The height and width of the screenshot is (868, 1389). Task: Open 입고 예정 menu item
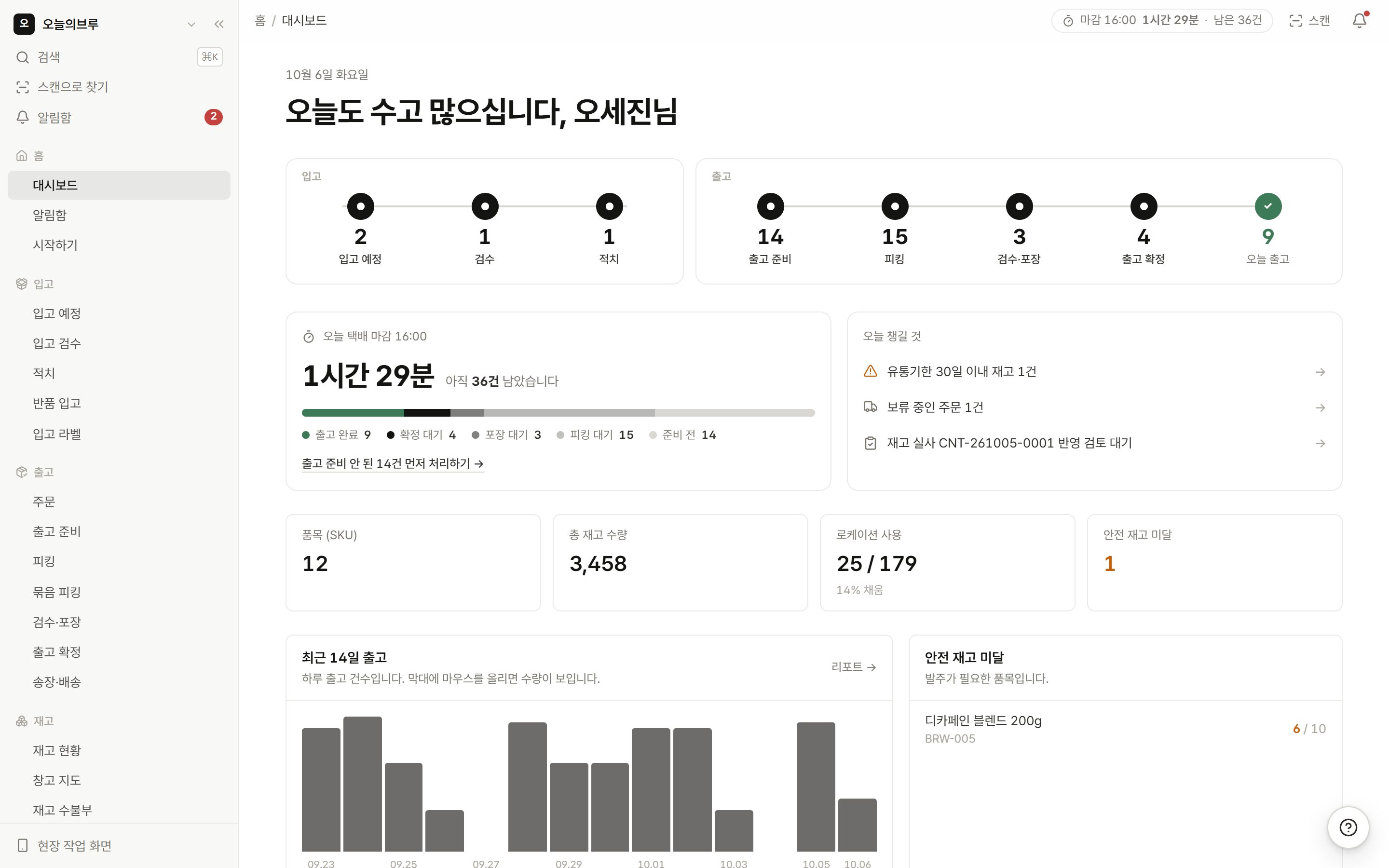point(119,313)
